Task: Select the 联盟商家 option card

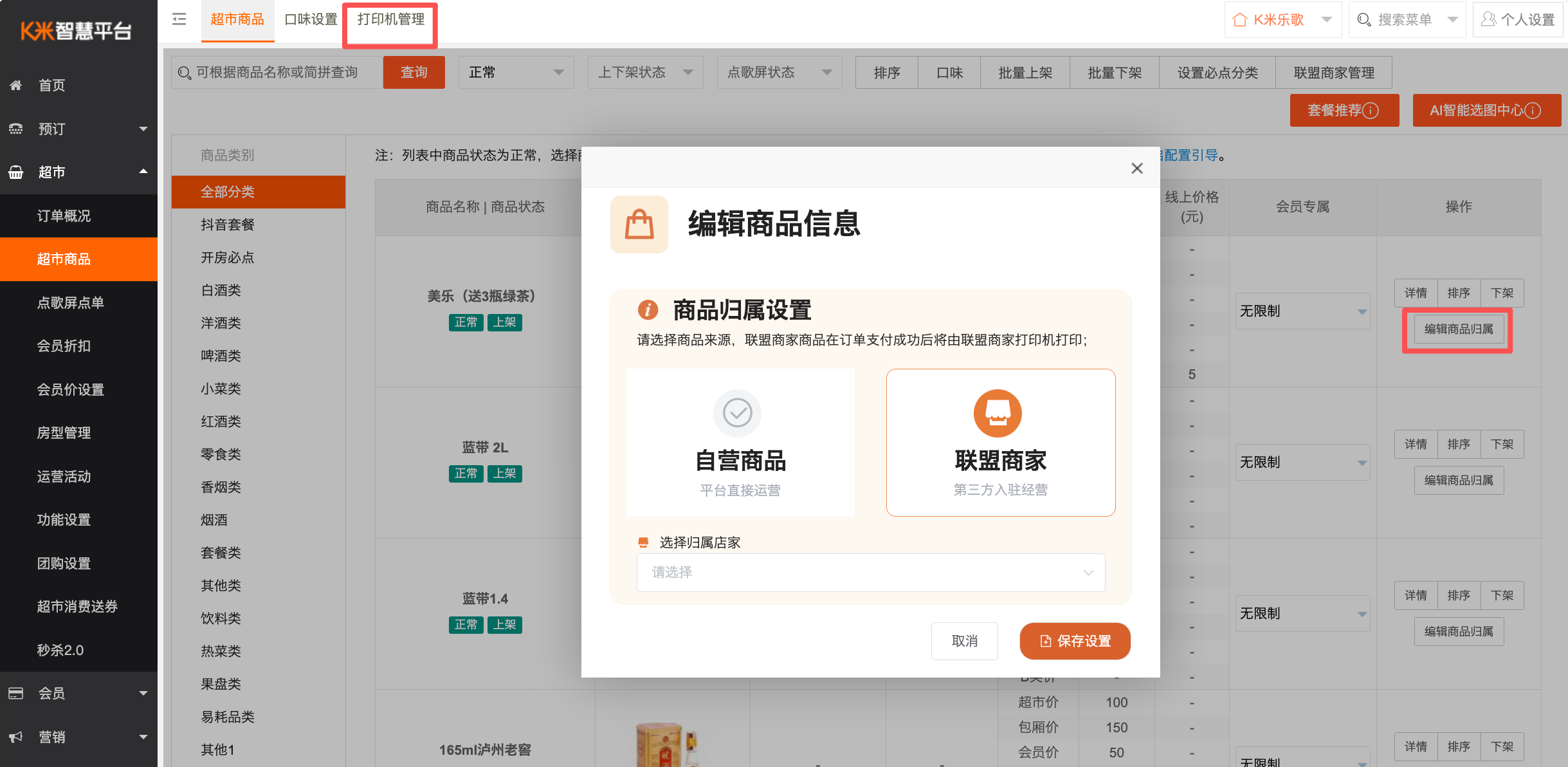Action: [999, 443]
